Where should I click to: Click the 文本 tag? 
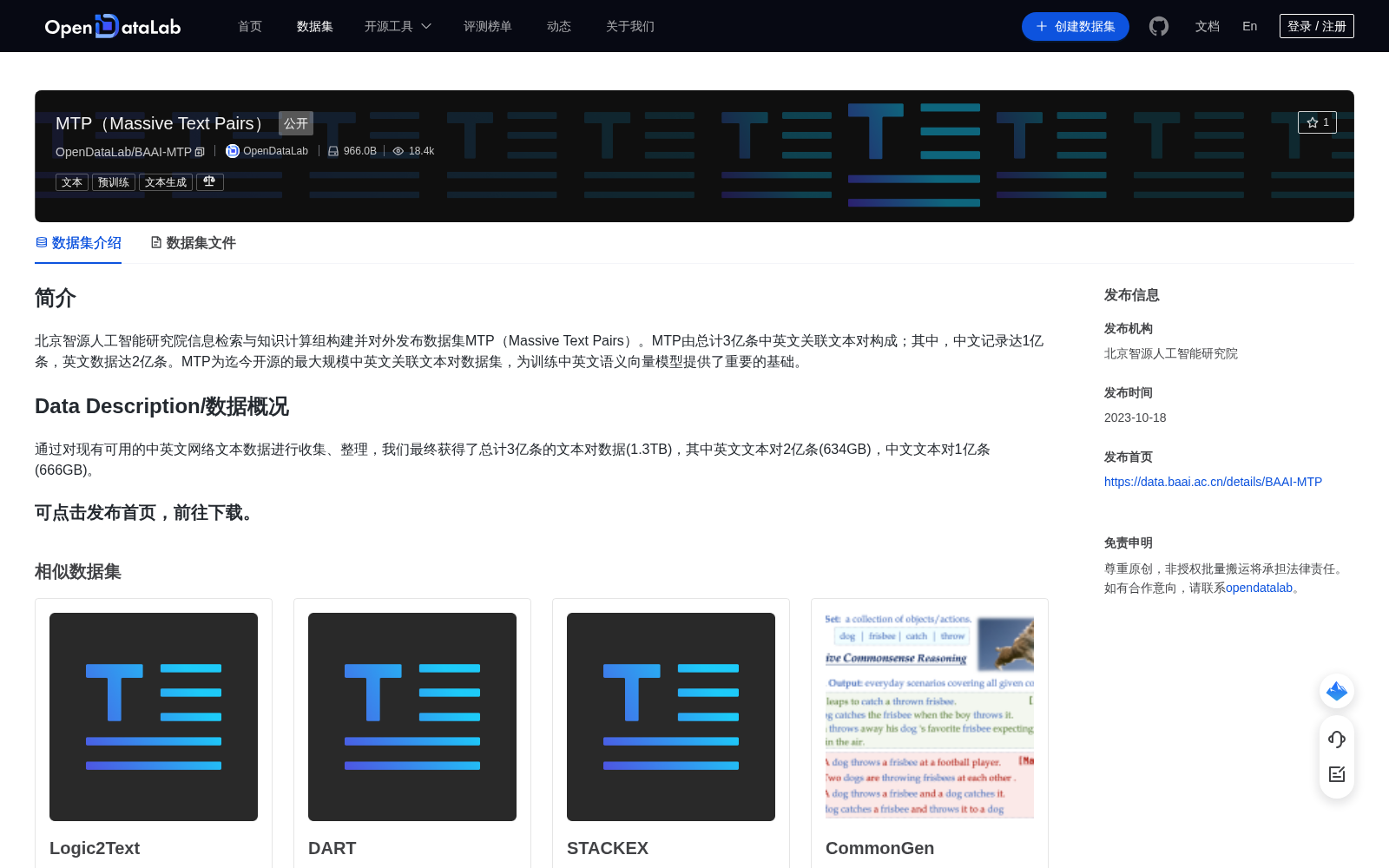(x=72, y=182)
